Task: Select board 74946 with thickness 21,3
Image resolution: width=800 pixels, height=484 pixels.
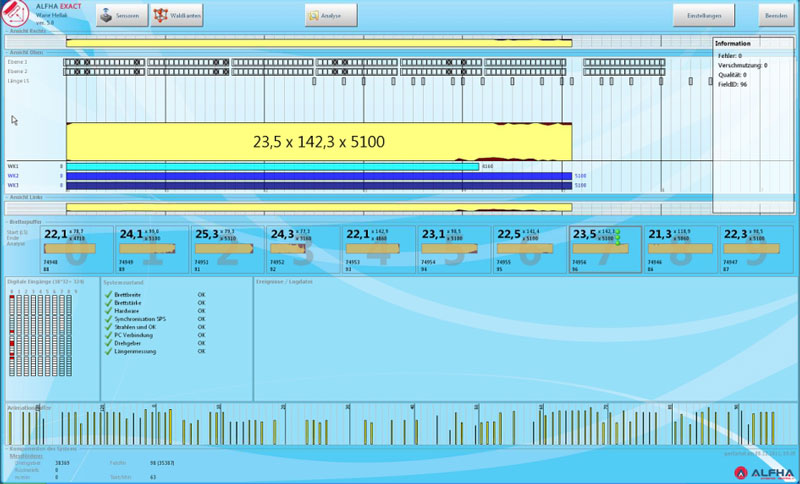Action: [x=680, y=248]
